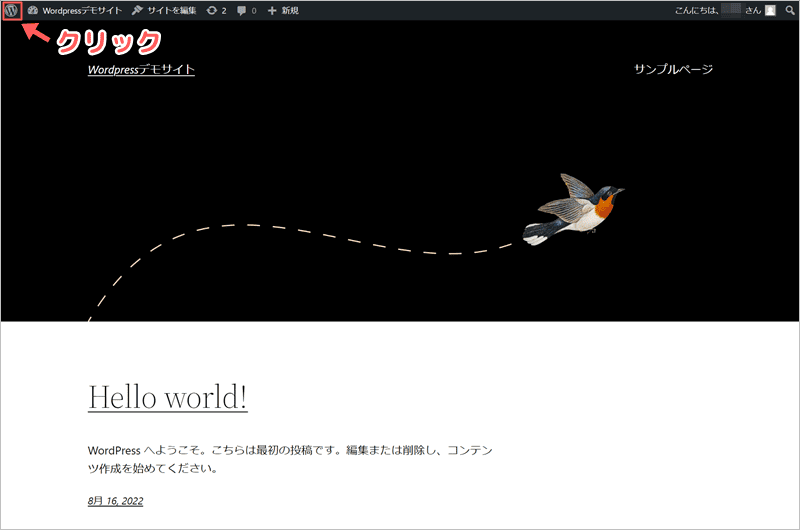Click the user avatar in admin bar
Screen dimensions: 800x530
pos(769,10)
